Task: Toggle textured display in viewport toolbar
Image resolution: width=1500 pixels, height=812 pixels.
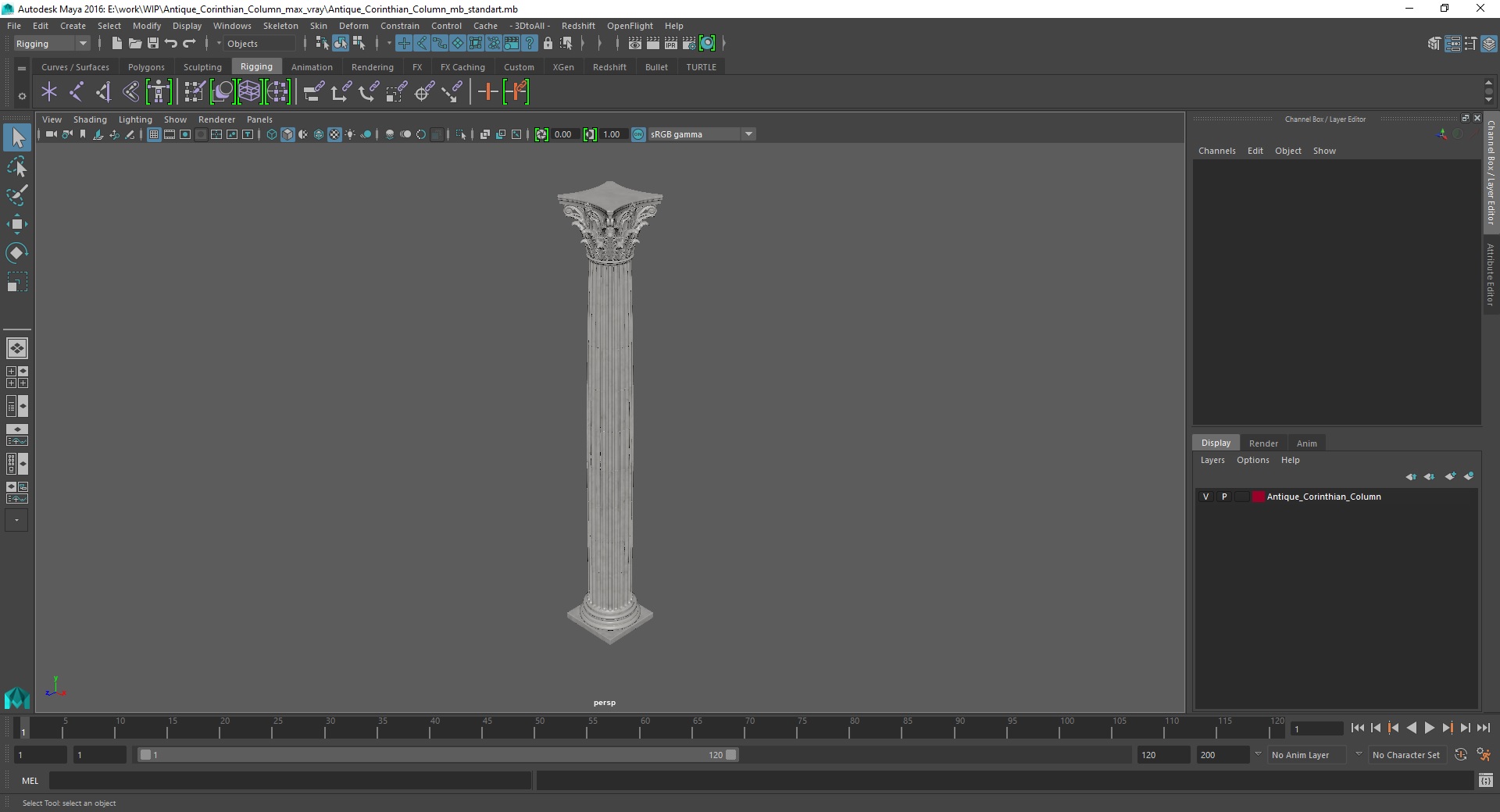Action: point(334,134)
